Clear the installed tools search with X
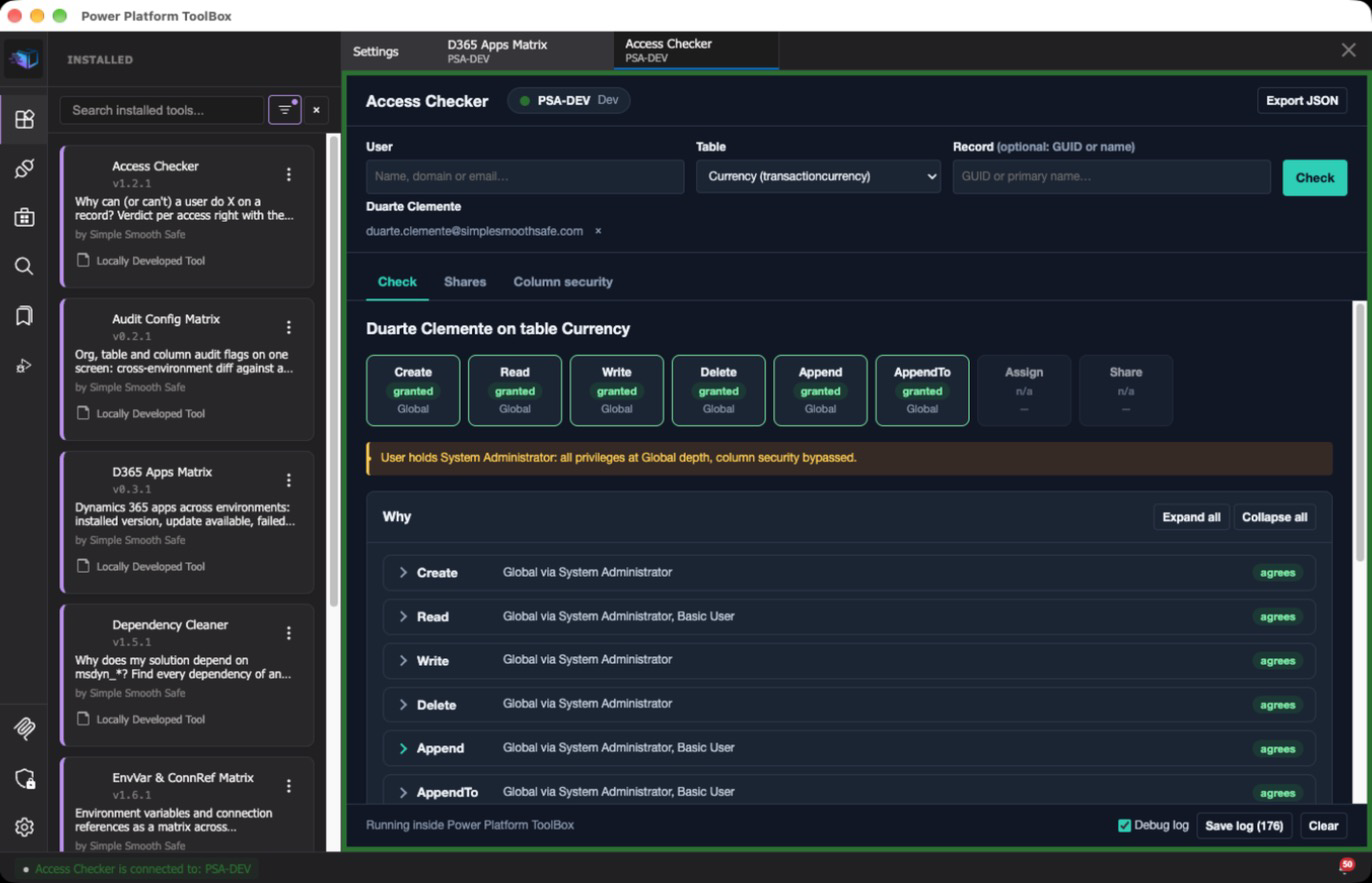 tap(316, 110)
